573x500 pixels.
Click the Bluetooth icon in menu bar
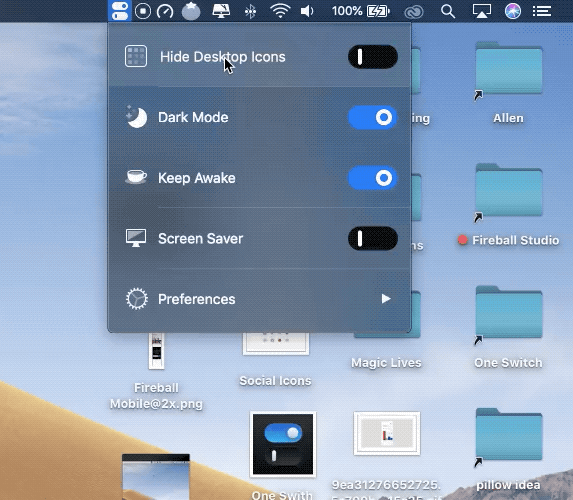coord(250,12)
